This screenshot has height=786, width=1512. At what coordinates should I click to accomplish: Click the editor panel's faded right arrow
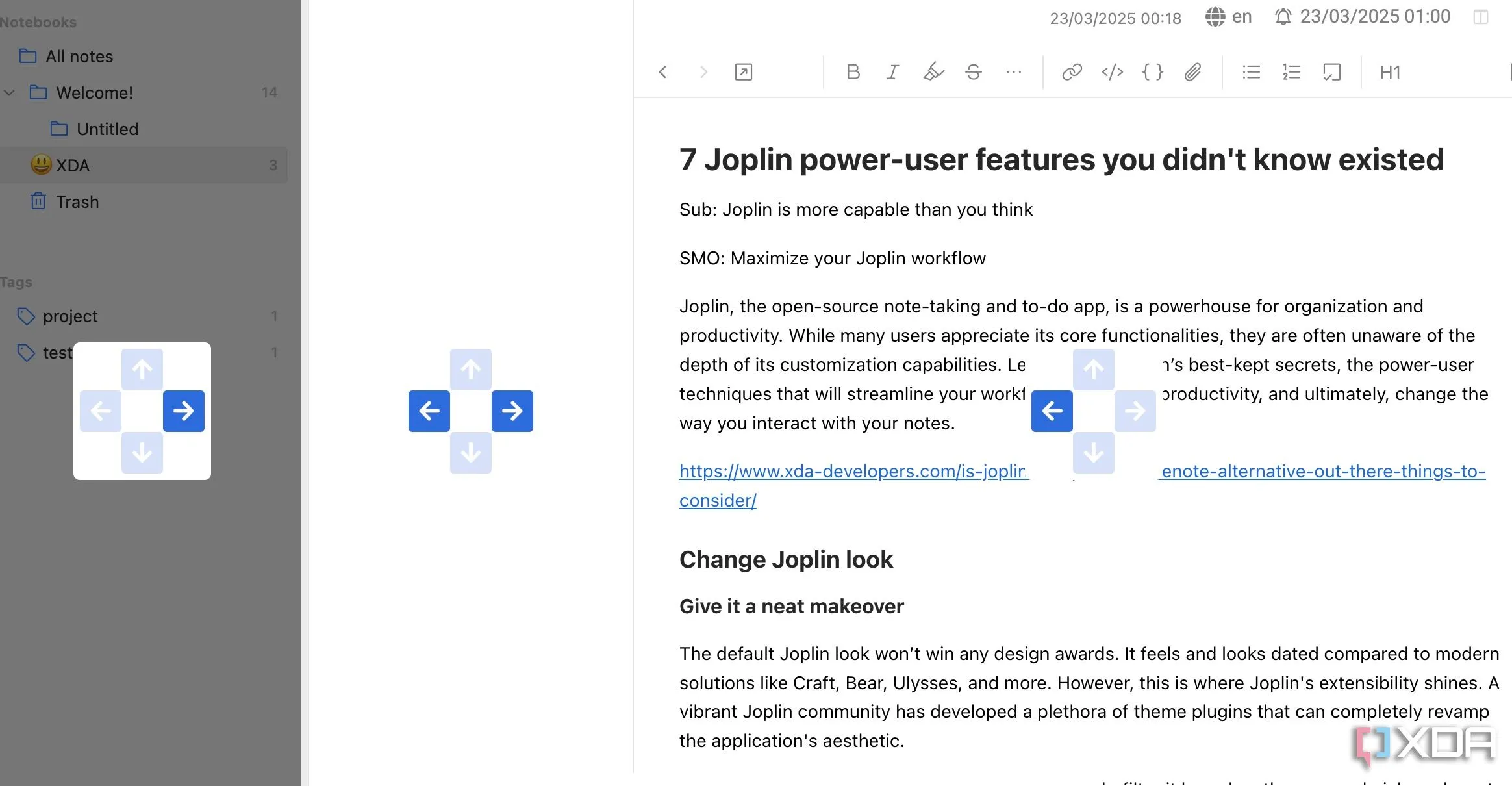pos(1135,411)
